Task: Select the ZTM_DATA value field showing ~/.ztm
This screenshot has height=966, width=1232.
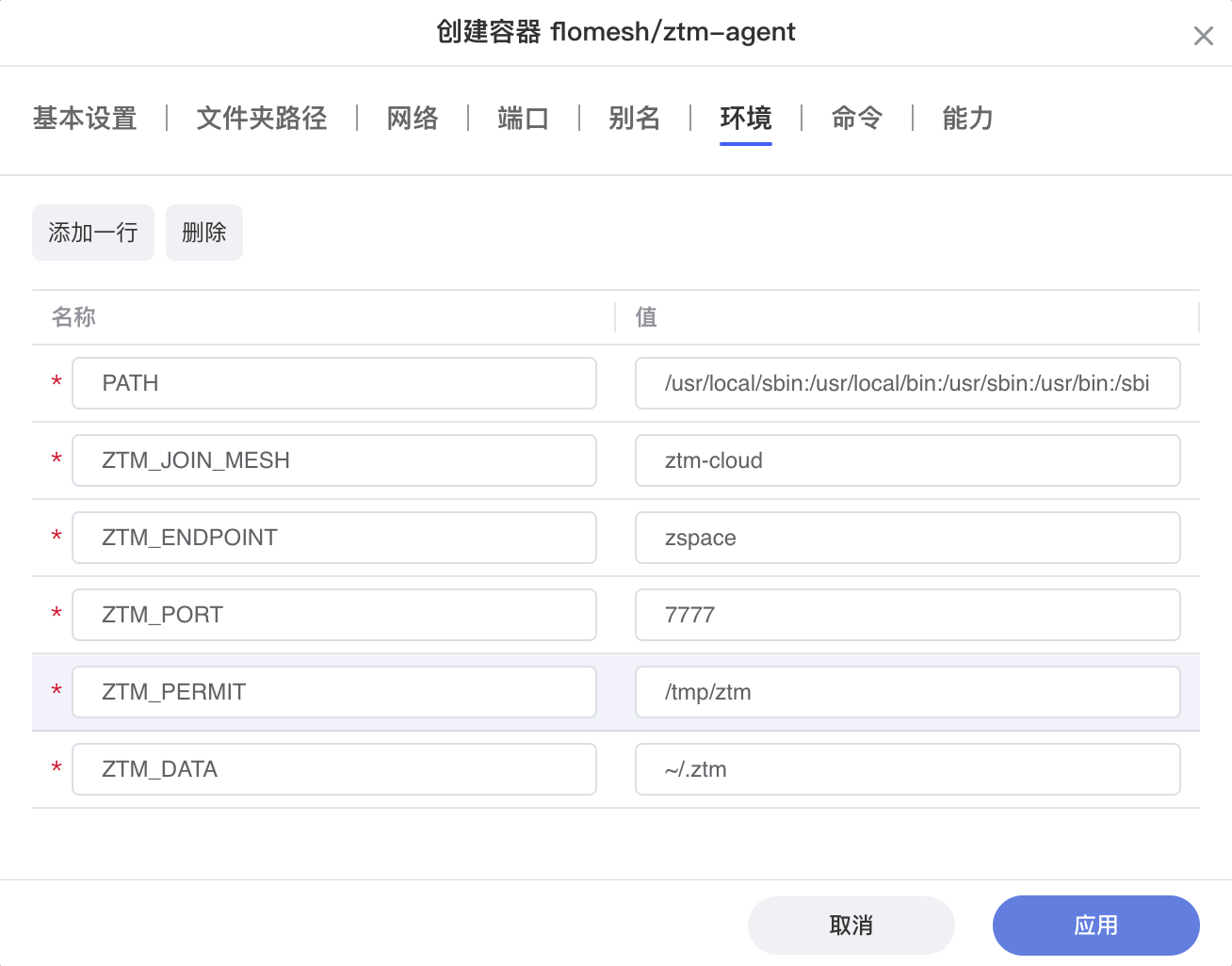Action: pyautogui.click(x=907, y=769)
